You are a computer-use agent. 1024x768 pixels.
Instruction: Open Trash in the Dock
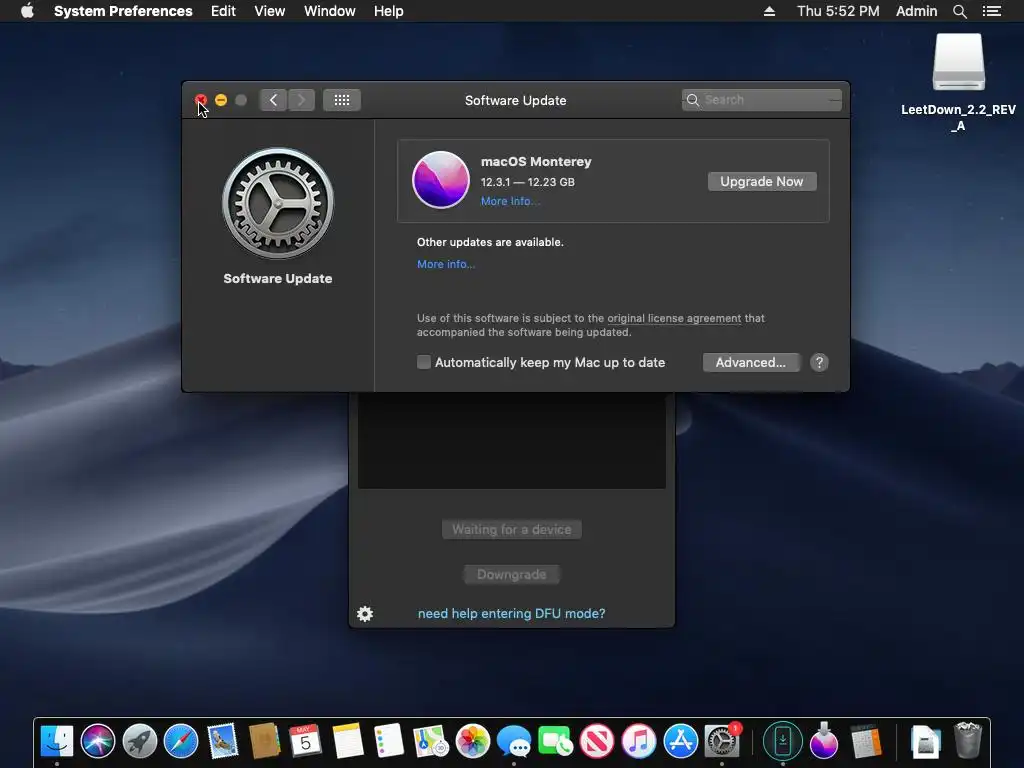967,741
